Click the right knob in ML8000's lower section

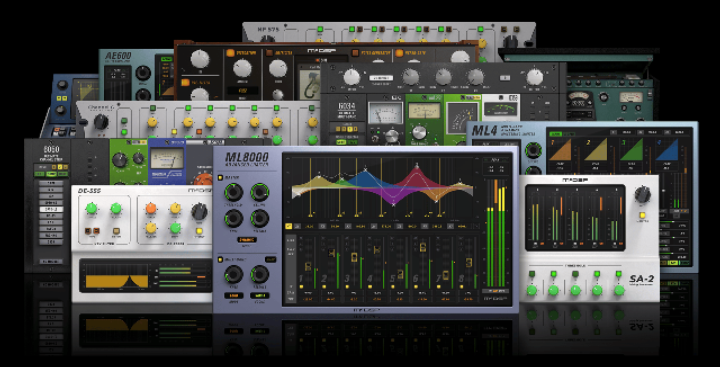259,275
